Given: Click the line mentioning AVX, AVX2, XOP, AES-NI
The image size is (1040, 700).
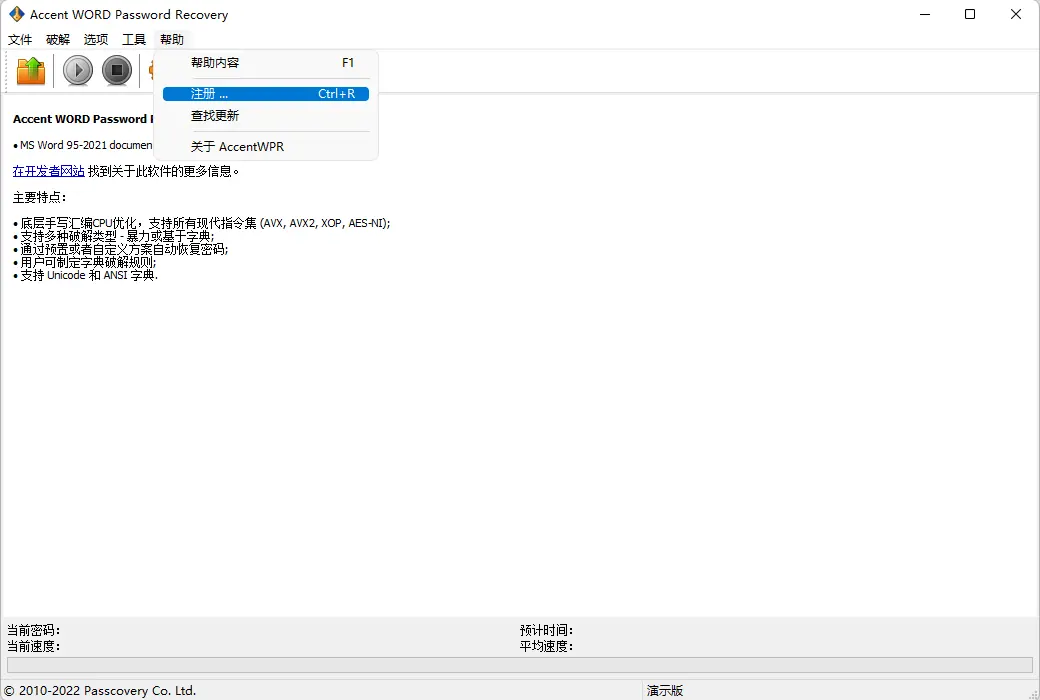Looking at the screenshot, I should tap(202, 223).
